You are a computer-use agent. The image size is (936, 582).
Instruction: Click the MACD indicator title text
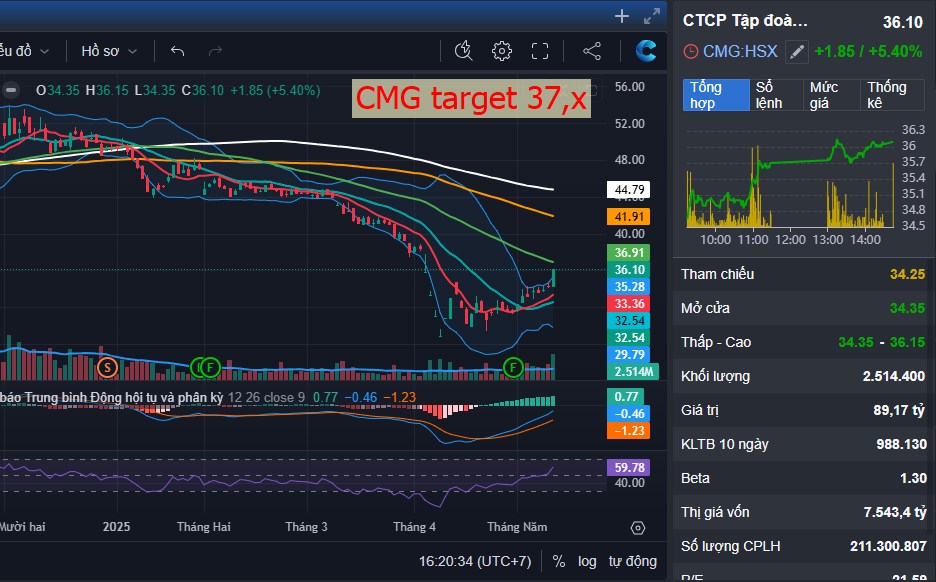(x=112, y=398)
